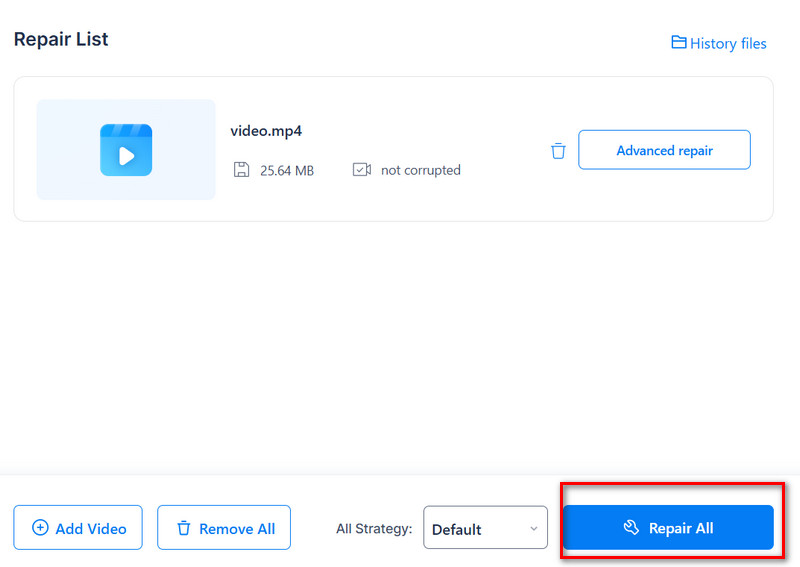800x567 pixels.
Task: Open the Default strategy dropdown
Action: tap(485, 528)
